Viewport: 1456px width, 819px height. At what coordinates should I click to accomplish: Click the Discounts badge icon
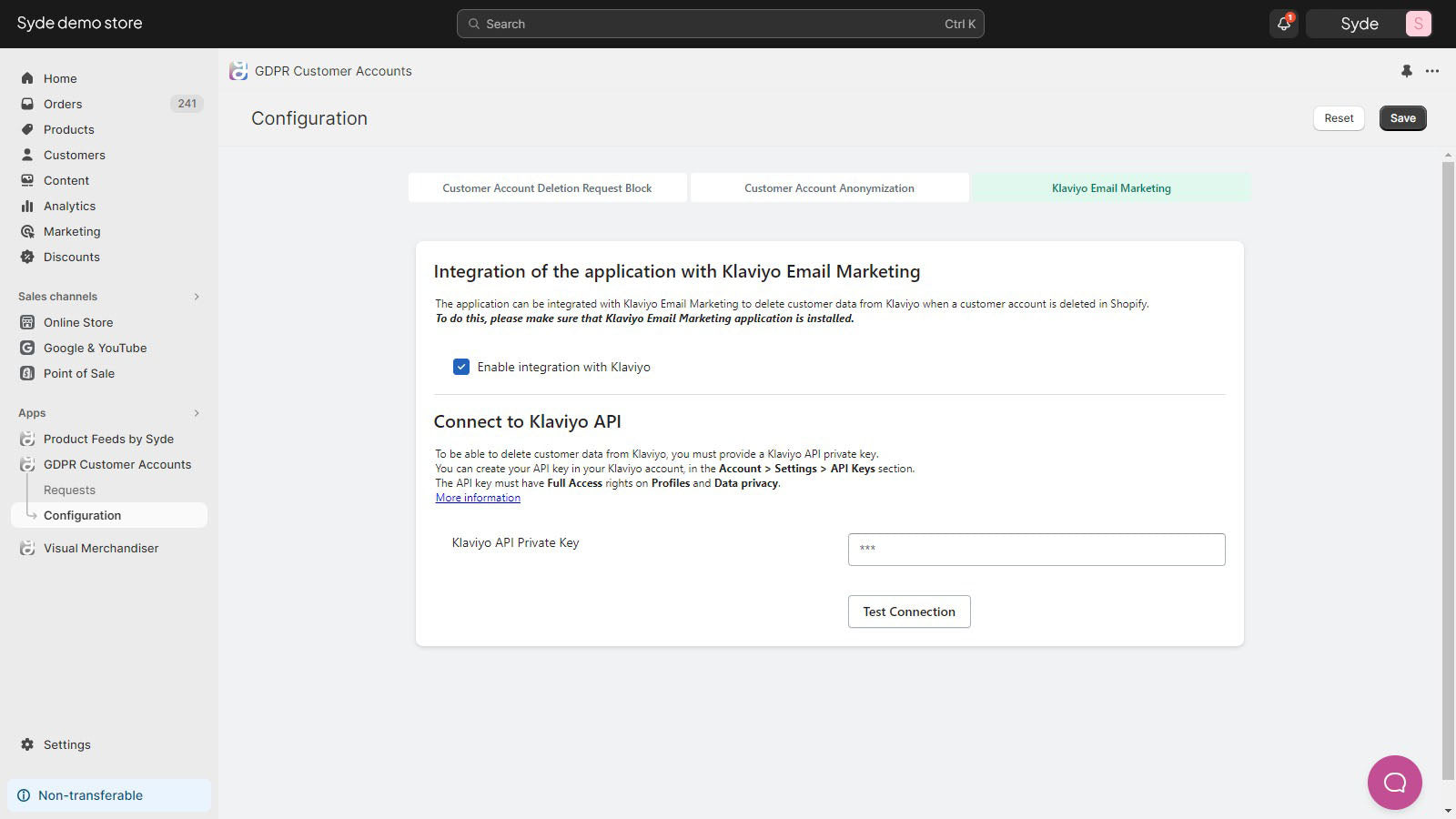27,257
